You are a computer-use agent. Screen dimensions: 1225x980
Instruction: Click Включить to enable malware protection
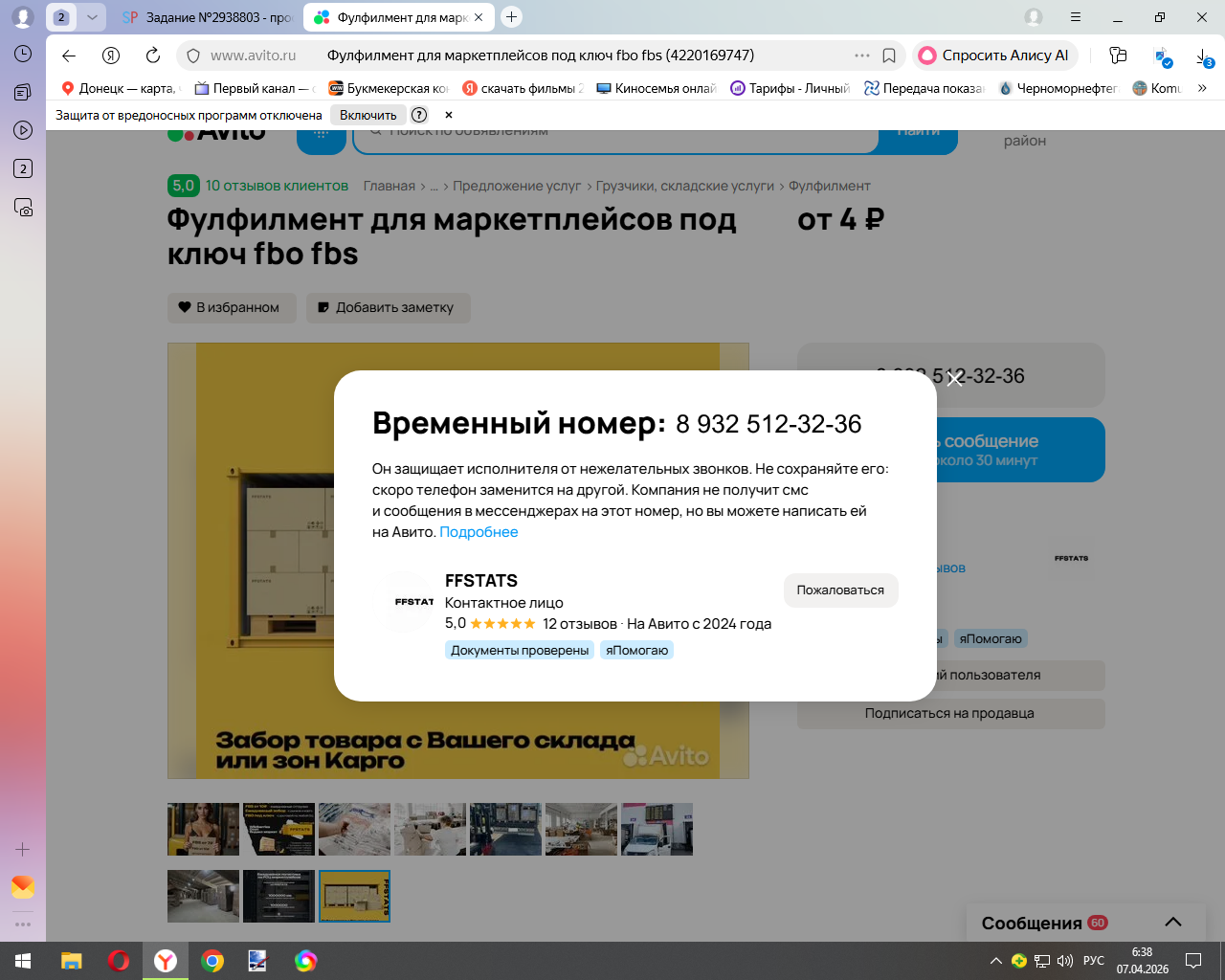[367, 115]
